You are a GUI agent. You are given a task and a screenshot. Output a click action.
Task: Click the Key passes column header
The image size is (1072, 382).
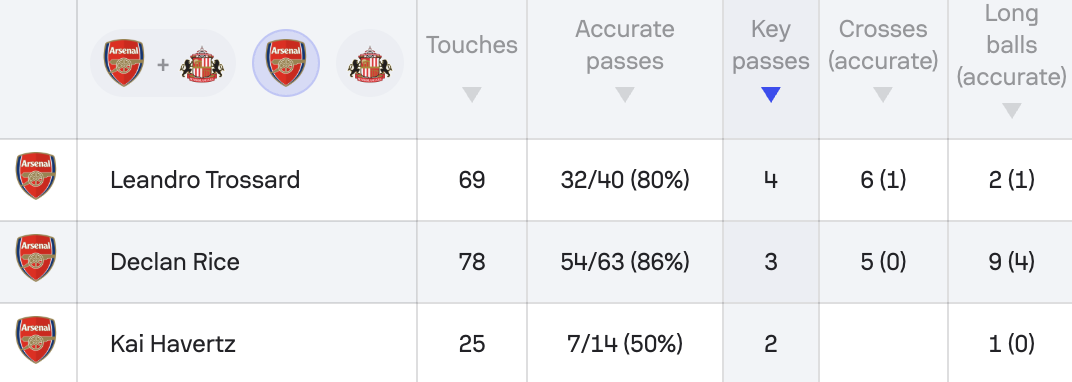click(x=770, y=45)
